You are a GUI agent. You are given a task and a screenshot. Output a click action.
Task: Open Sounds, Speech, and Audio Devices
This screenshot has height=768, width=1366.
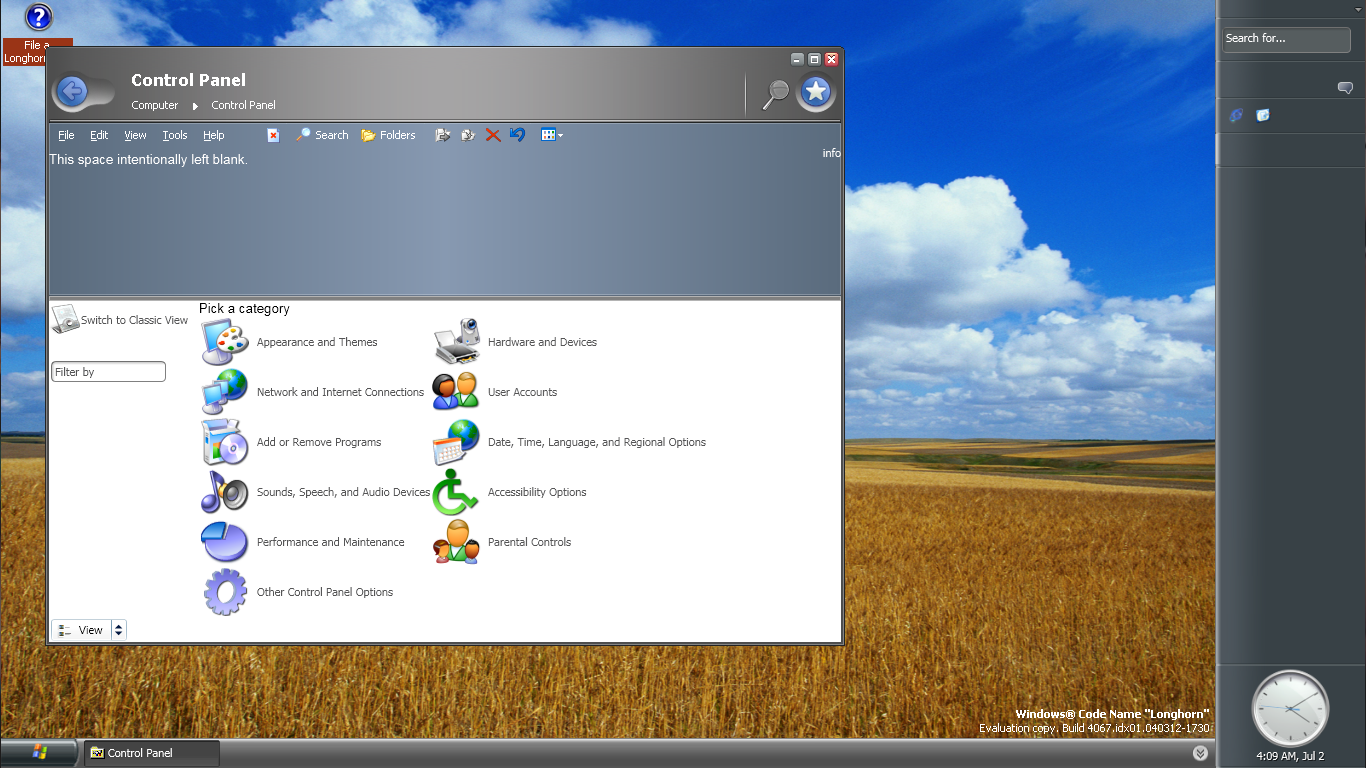[342, 492]
